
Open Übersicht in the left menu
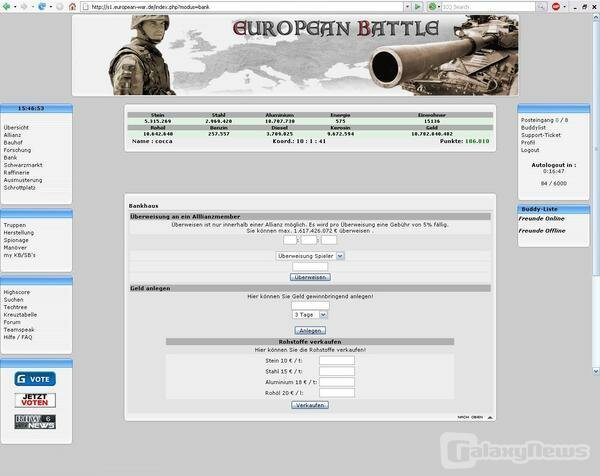(x=16, y=127)
